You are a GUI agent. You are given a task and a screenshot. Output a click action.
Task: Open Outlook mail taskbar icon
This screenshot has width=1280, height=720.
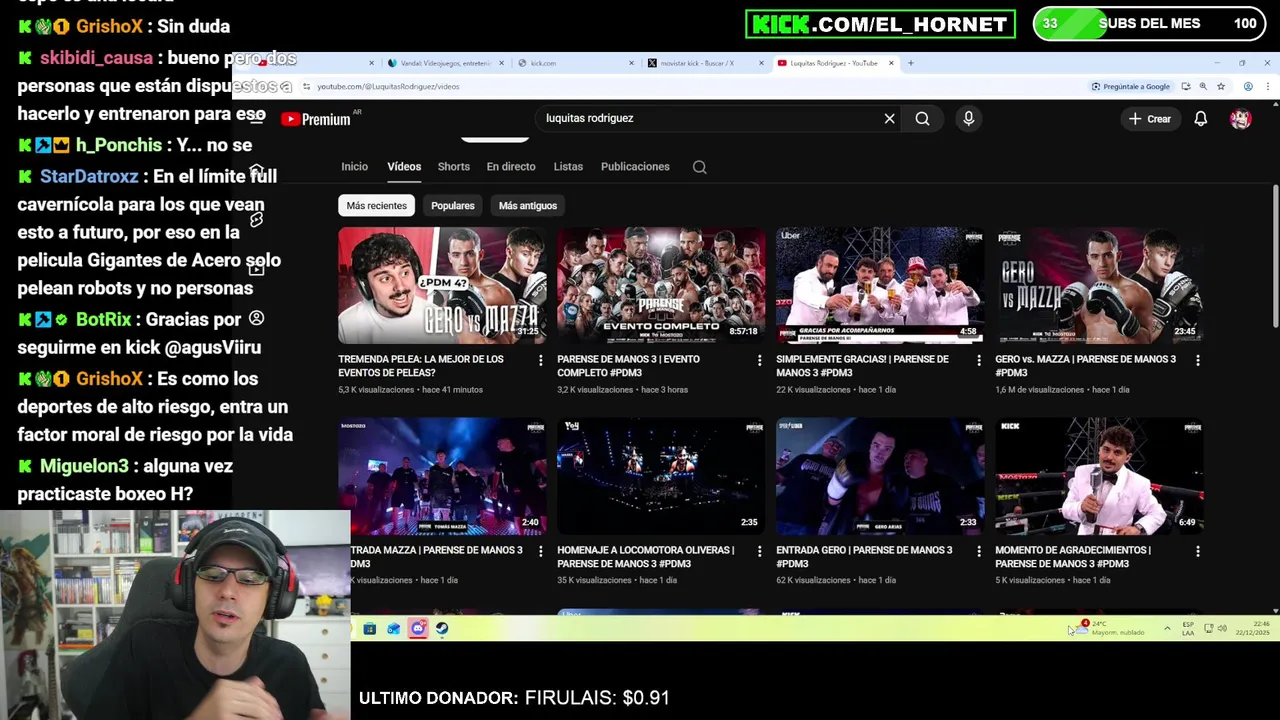pos(394,629)
